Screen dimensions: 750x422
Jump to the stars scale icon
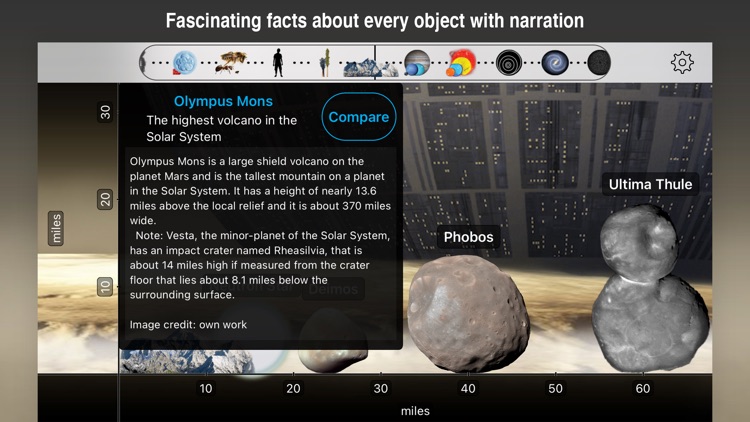[x=461, y=63]
